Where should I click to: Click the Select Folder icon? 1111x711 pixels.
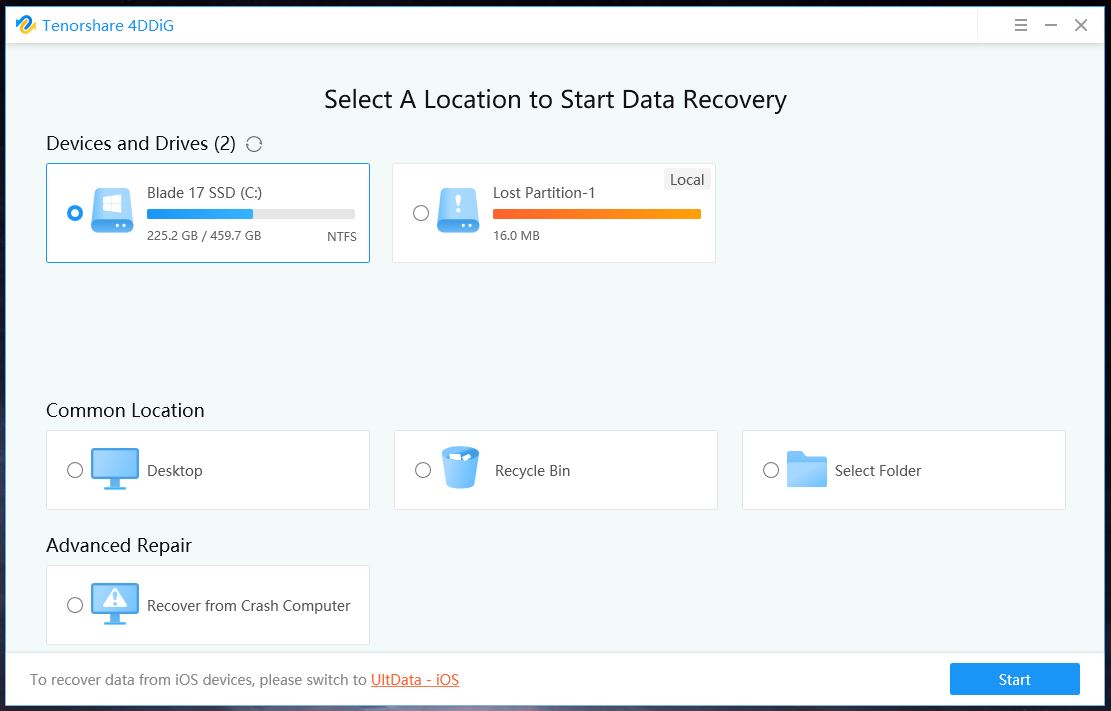coord(806,469)
